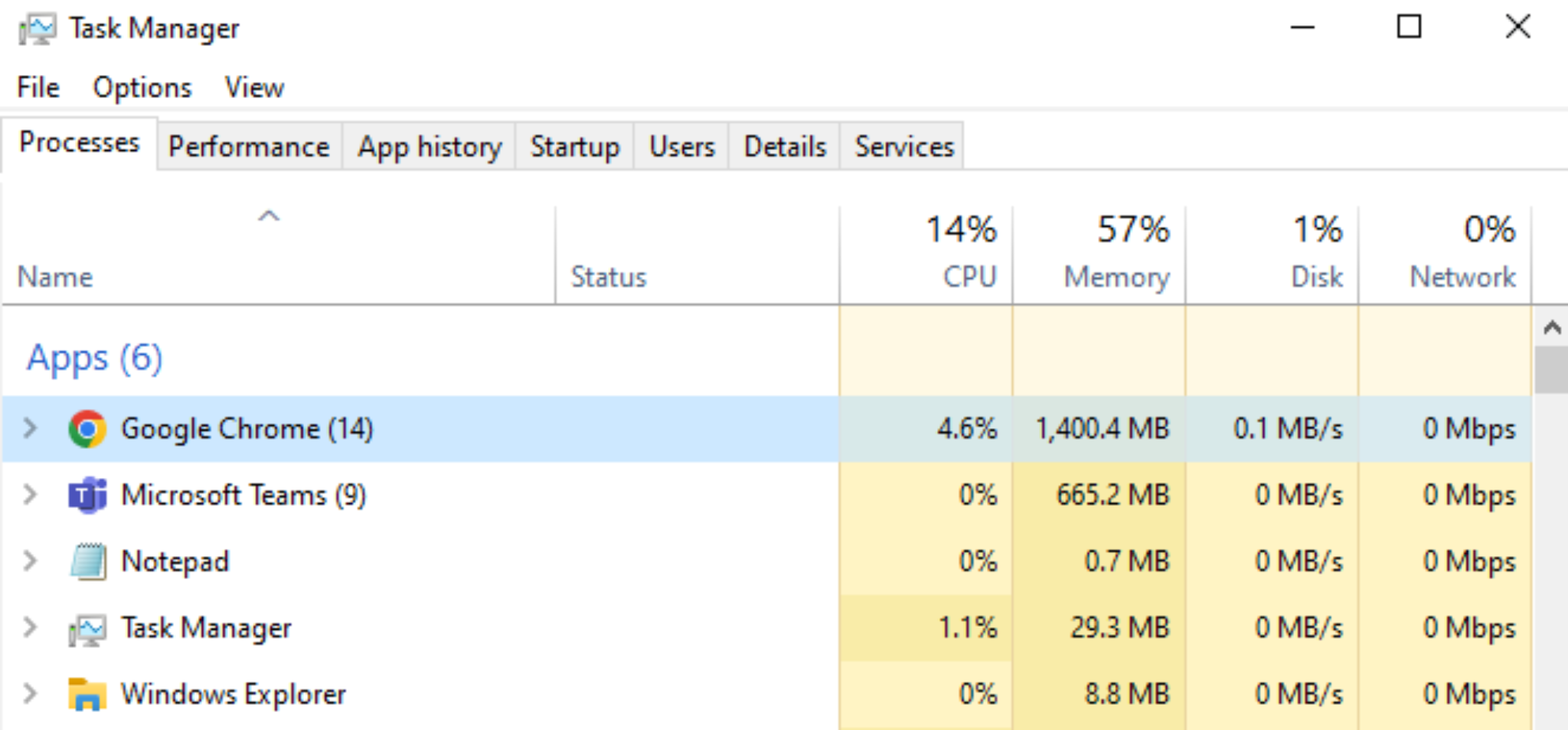Select the Windows Explorer row name
The width and height of the screenshot is (1568, 730).
coord(234,694)
